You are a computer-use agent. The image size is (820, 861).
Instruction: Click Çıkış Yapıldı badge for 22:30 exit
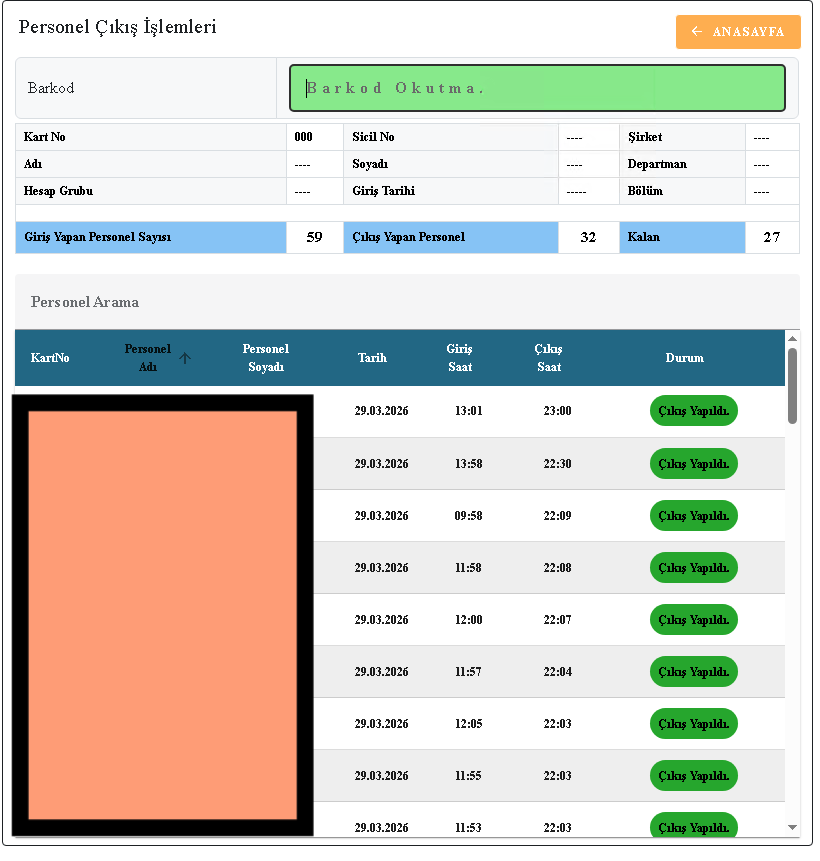tap(693, 464)
